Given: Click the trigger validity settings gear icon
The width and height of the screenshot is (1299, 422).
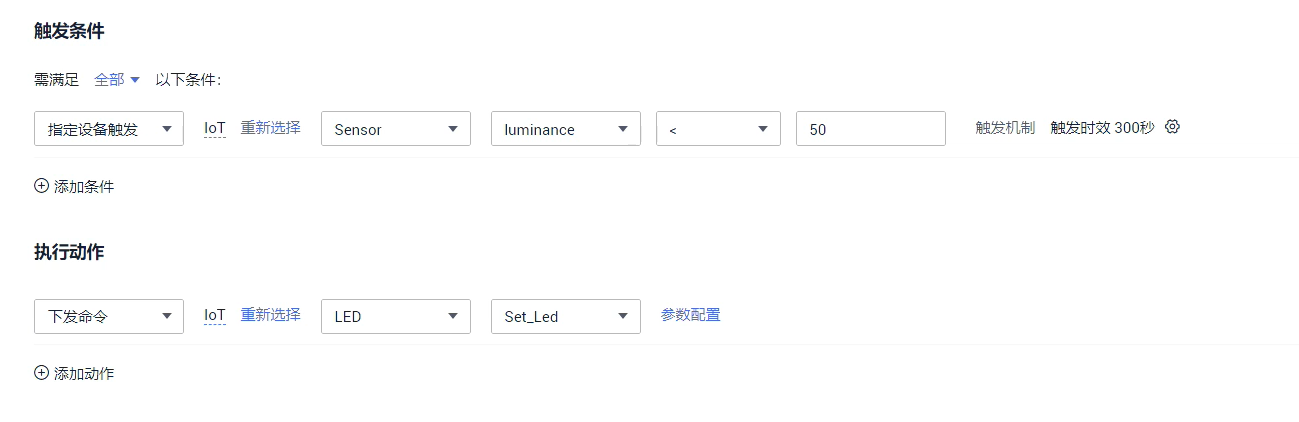Looking at the screenshot, I should tap(1173, 127).
